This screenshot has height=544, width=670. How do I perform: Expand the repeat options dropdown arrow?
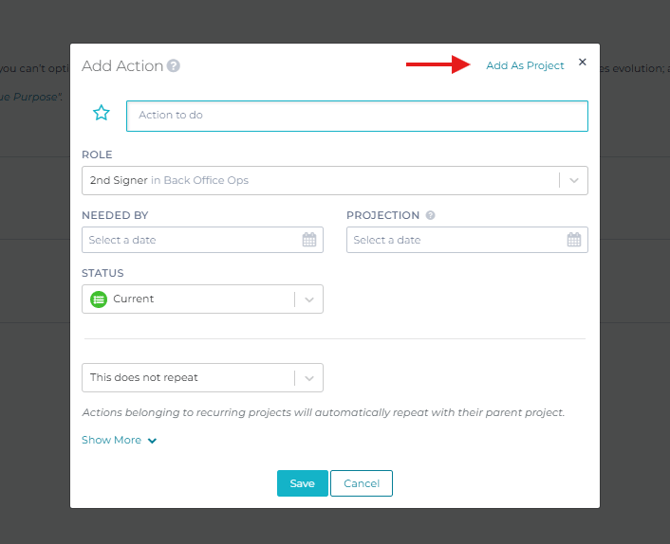click(309, 378)
